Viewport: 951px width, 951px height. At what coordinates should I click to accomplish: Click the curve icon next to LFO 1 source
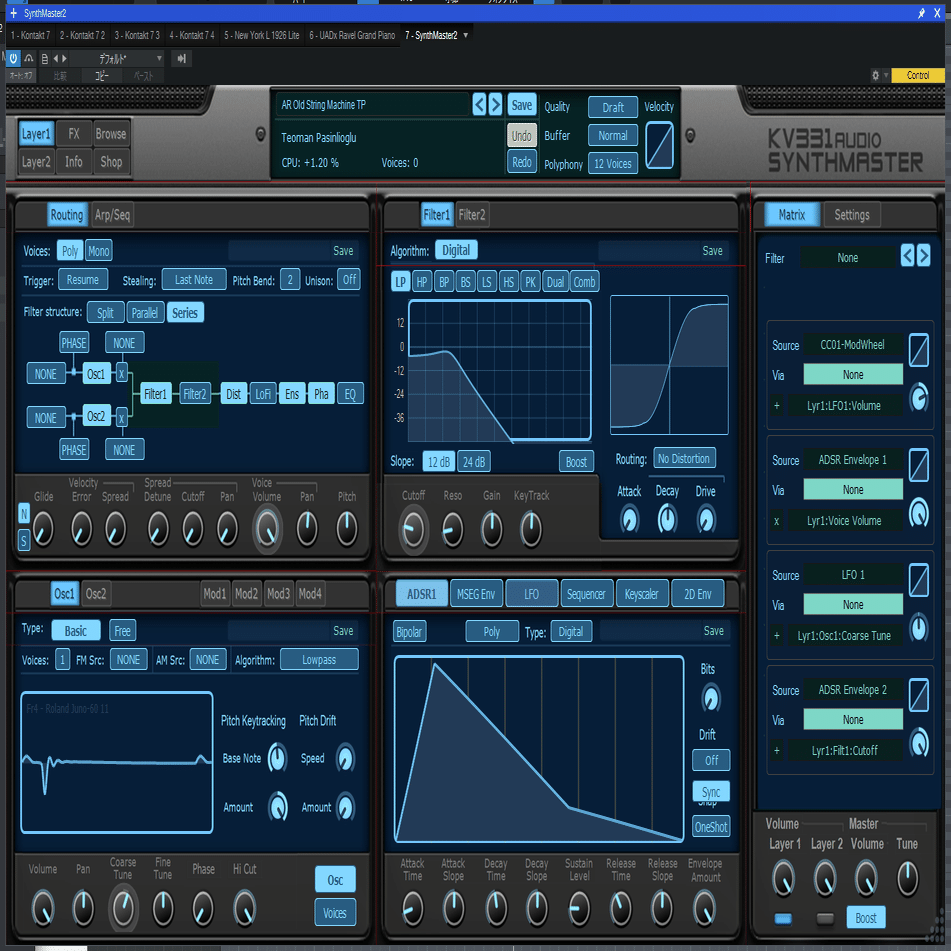click(918, 580)
